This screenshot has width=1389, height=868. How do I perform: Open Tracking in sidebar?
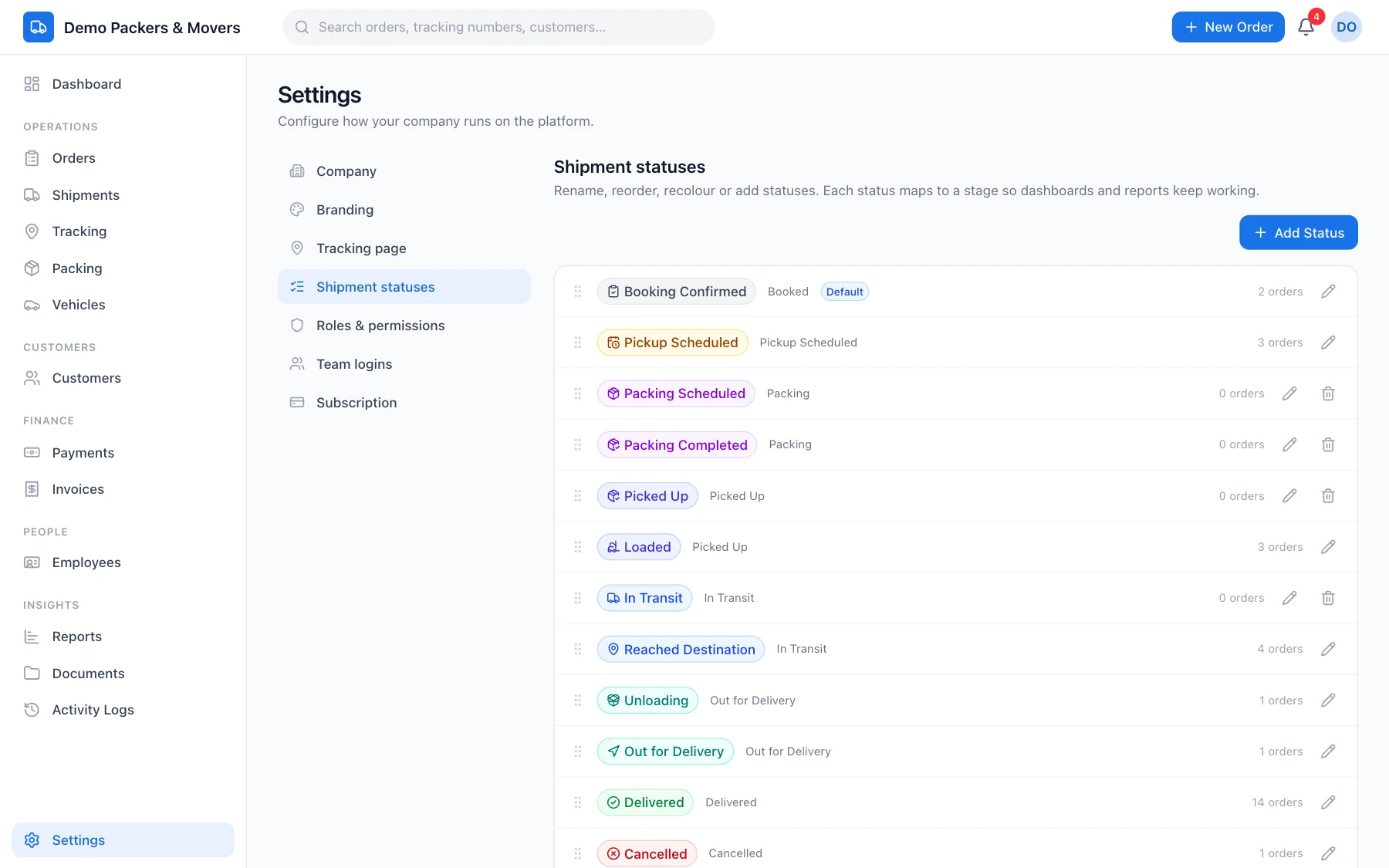click(x=123, y=231)
